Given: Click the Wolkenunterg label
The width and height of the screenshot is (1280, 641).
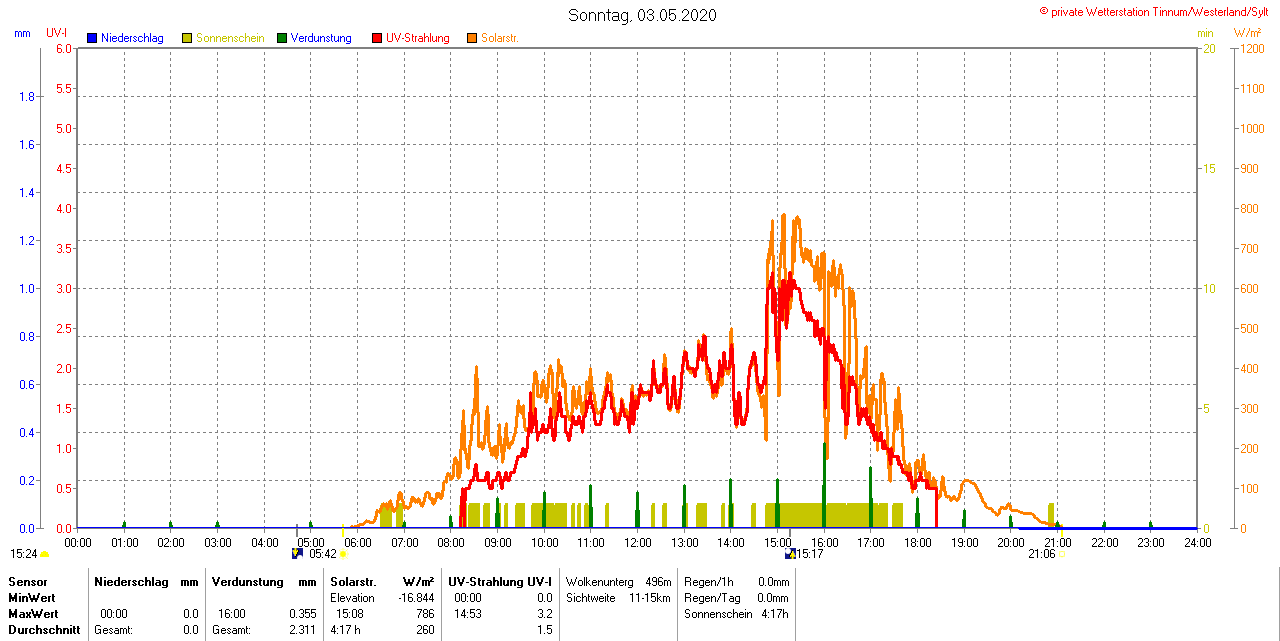Looking at the screenshot, I should pyautogui.click(x=600, y=581).
